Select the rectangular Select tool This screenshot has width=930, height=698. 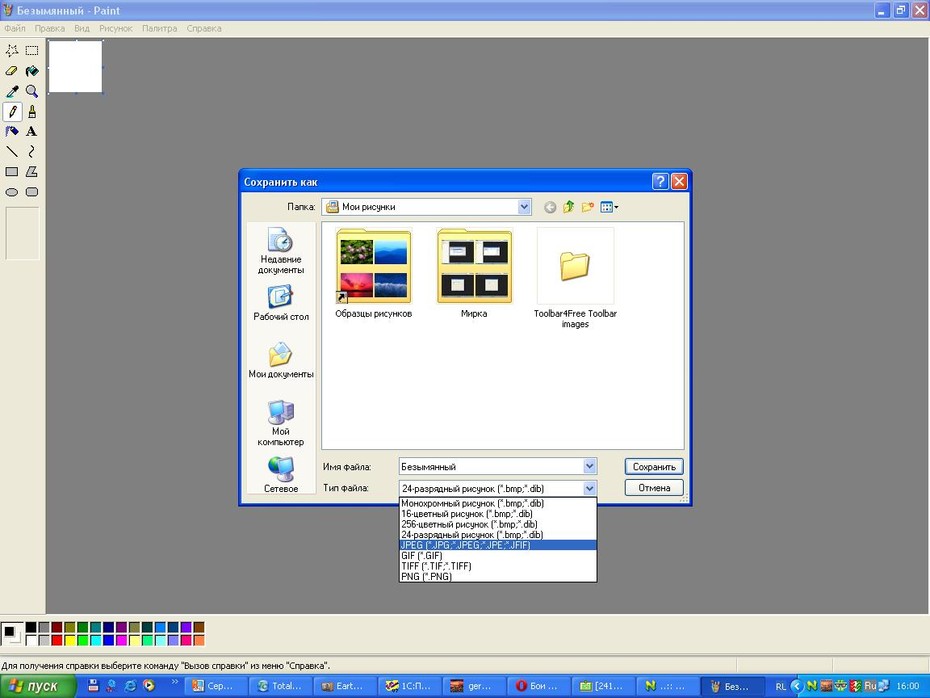[x=32, y=51]
